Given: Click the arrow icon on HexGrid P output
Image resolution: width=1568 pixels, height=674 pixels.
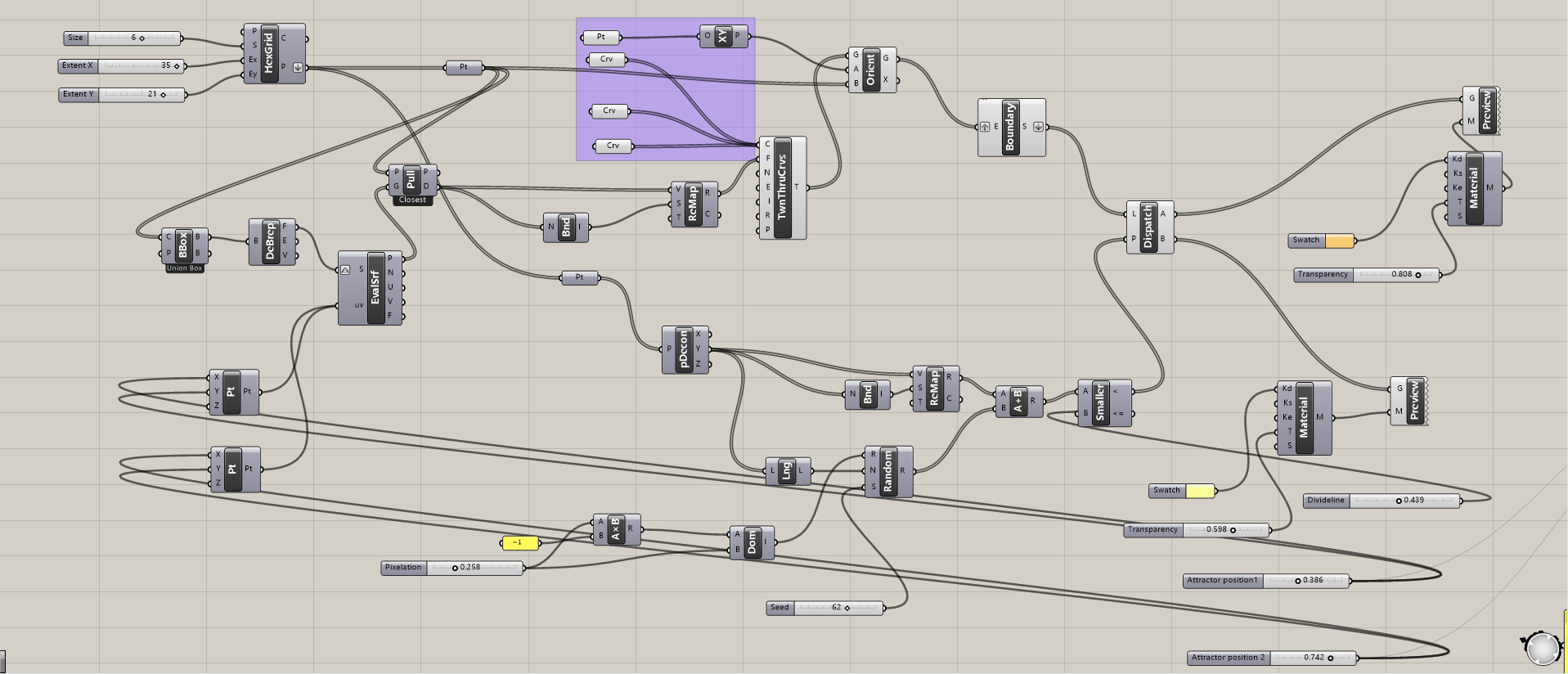Looking at the screenshot, I should point(298,68).
